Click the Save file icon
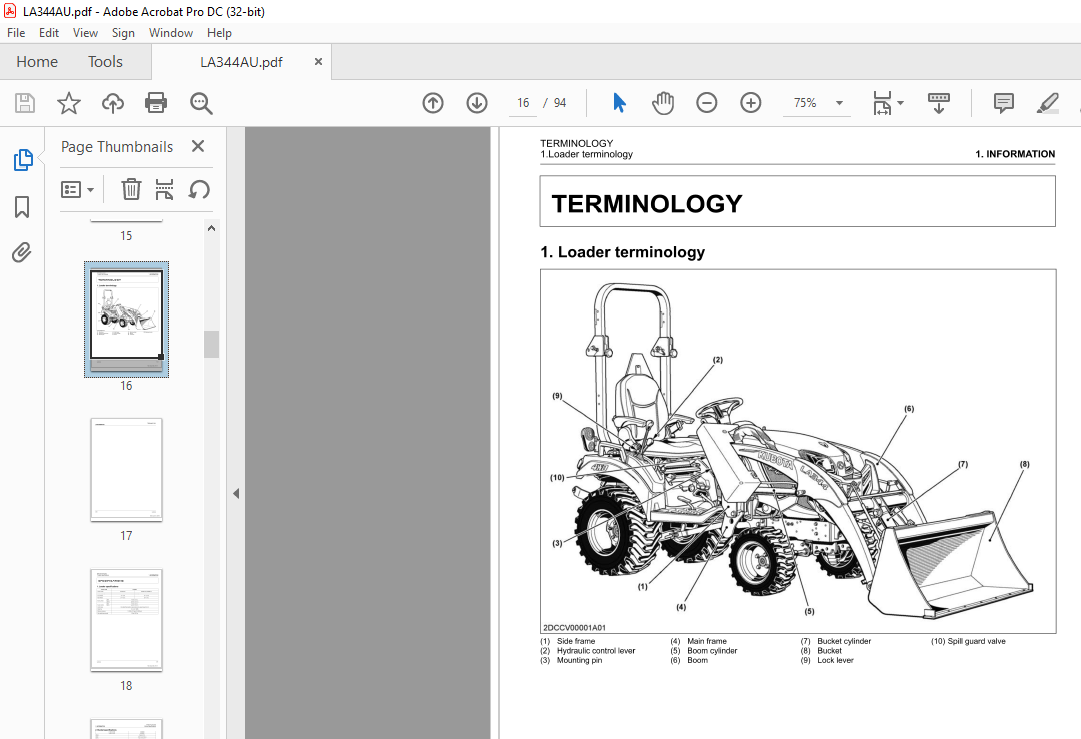 point(25,103)
